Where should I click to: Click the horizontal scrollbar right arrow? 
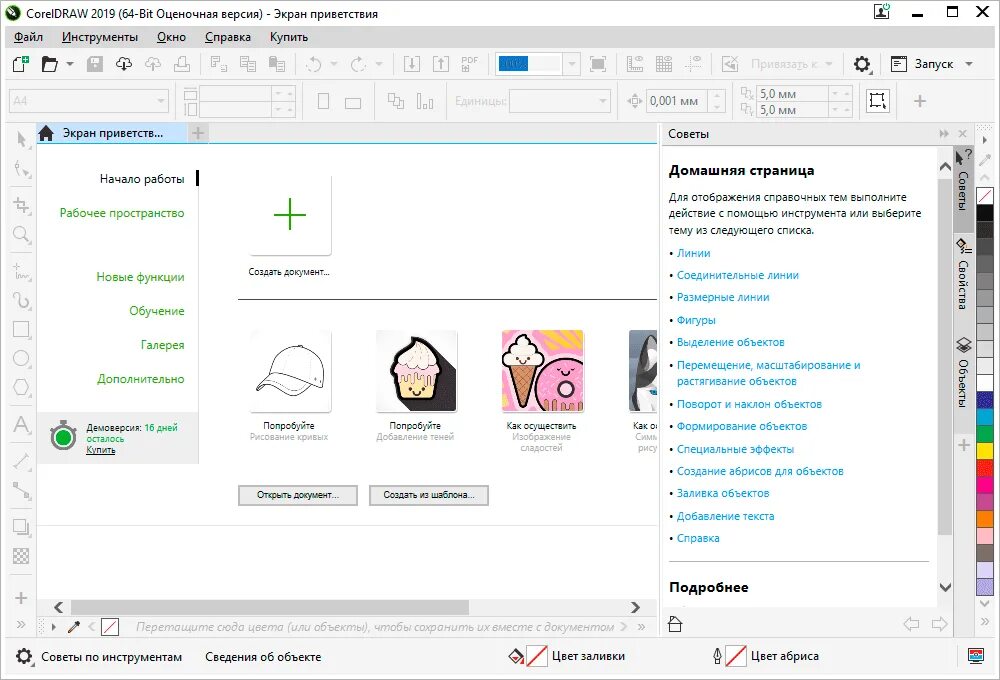pos(635,607)
